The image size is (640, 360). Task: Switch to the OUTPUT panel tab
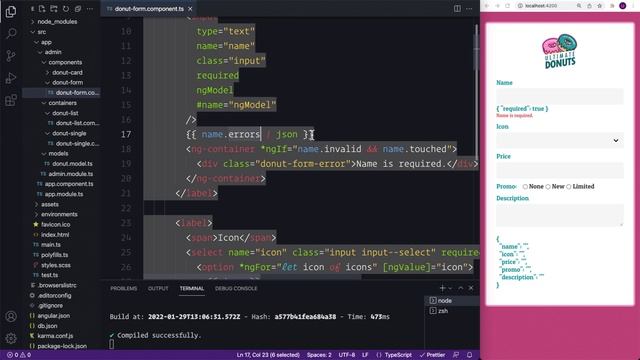pyautogui.click(x=158, y=288)
